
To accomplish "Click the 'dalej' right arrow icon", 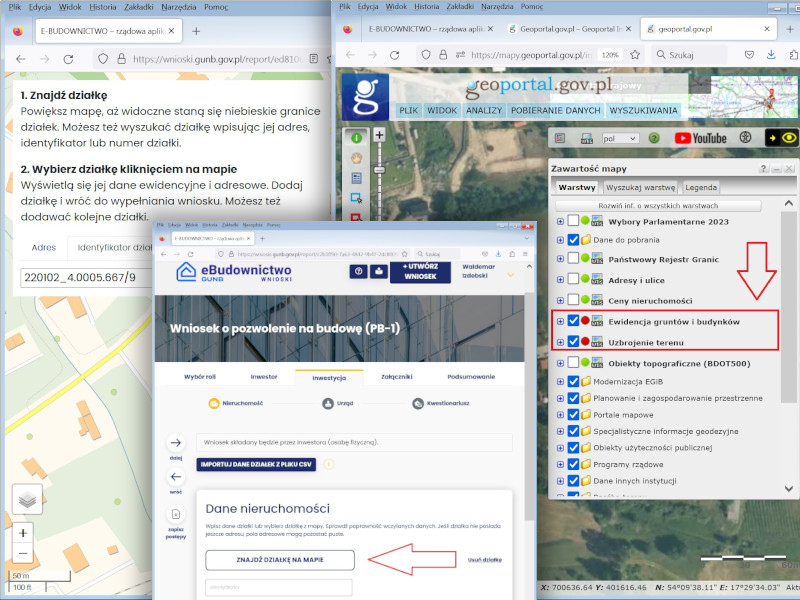I will pos(176,442).
